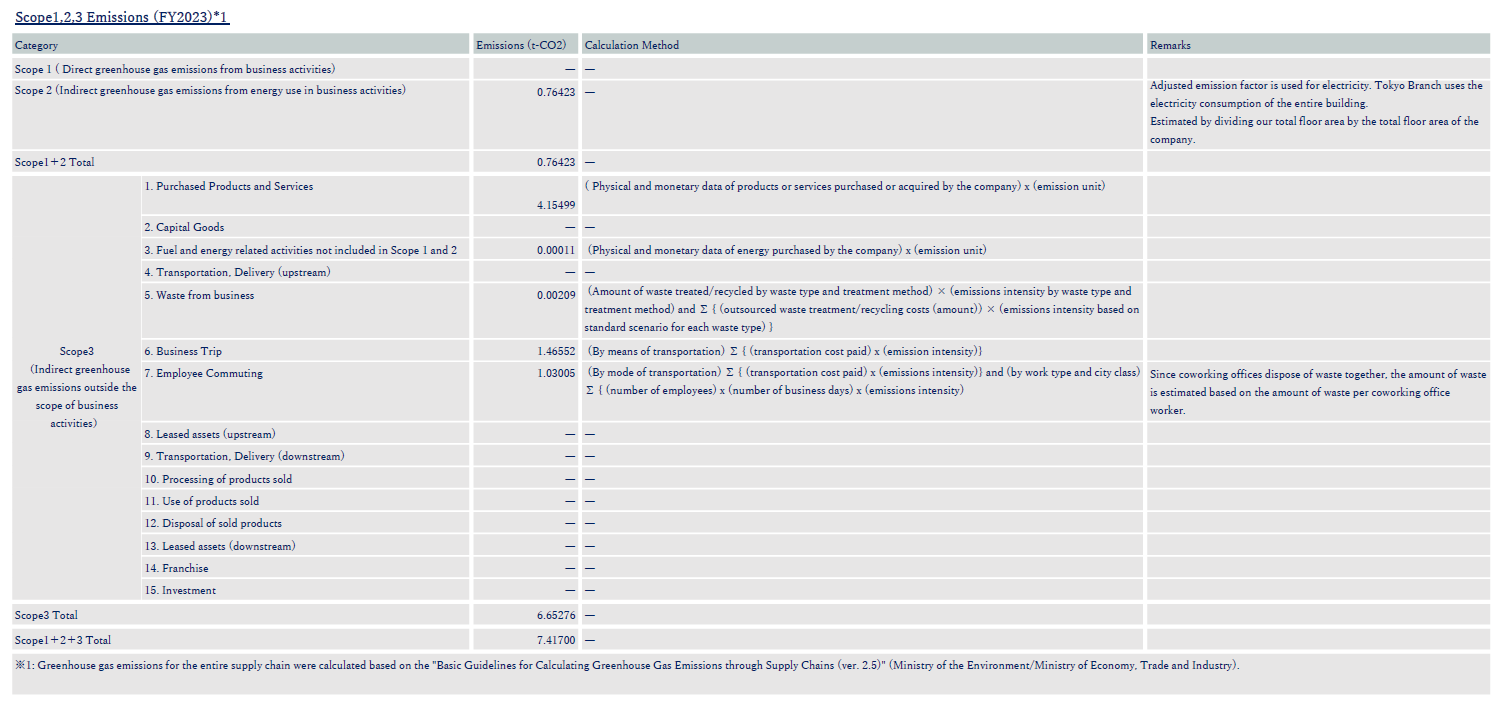
Task: Click the Scope1+2 Total row label
Action: click(x=55, y=162)
